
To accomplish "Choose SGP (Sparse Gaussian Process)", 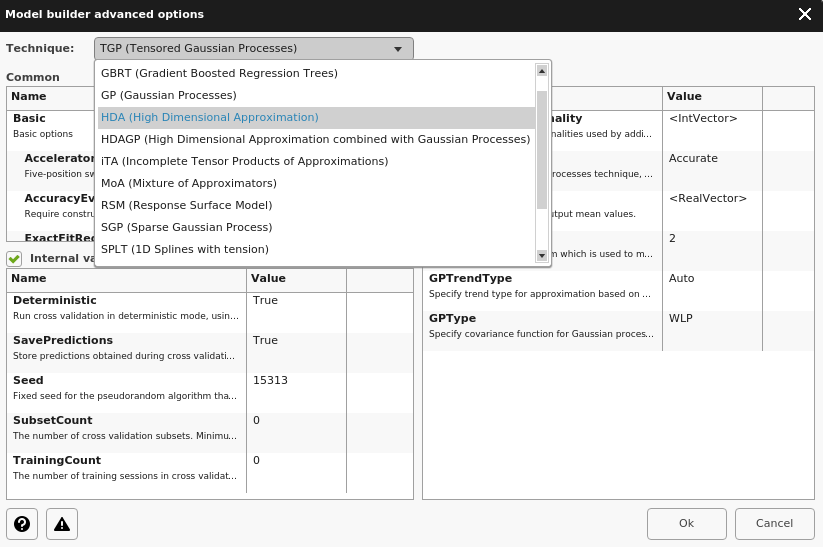I will pos(187,227).
